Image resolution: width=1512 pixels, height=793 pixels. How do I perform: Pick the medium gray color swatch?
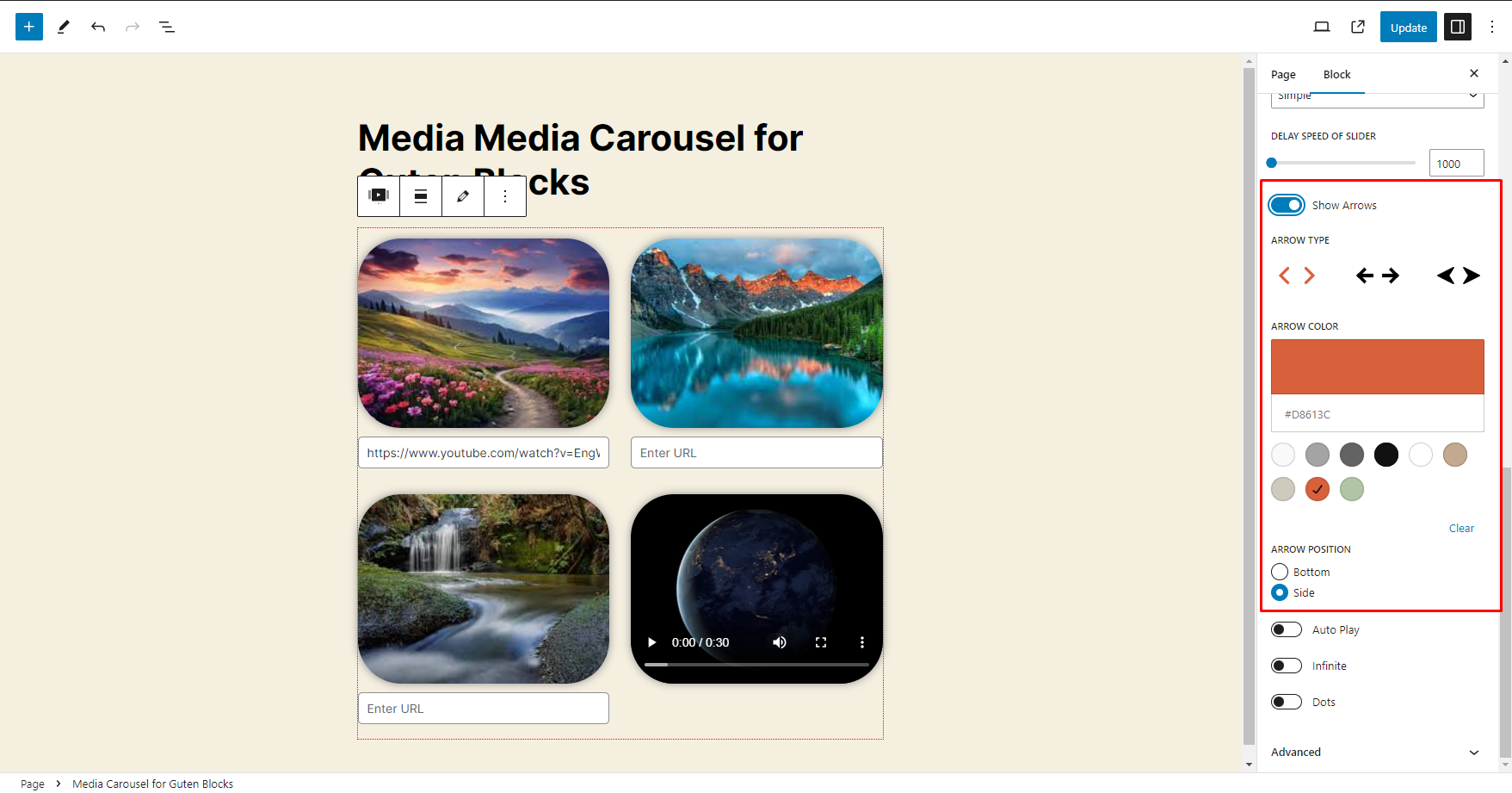(x=1318, y=455)
